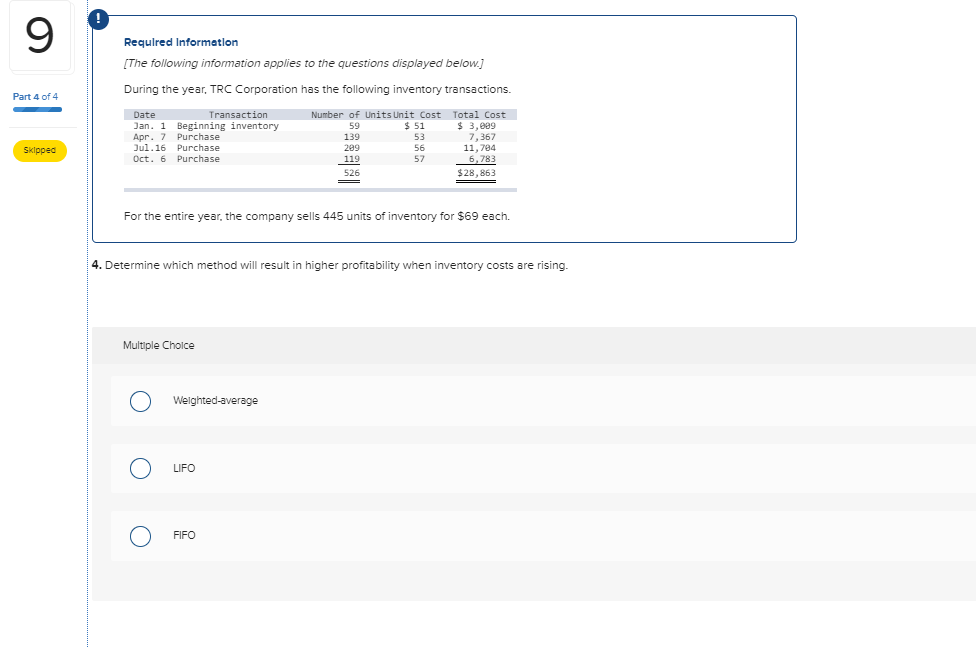Image resolution: width=976 pixels, height=648 pixels.
Task: Click the yellow Skipped badge
Action: click(x=39, y=151)
